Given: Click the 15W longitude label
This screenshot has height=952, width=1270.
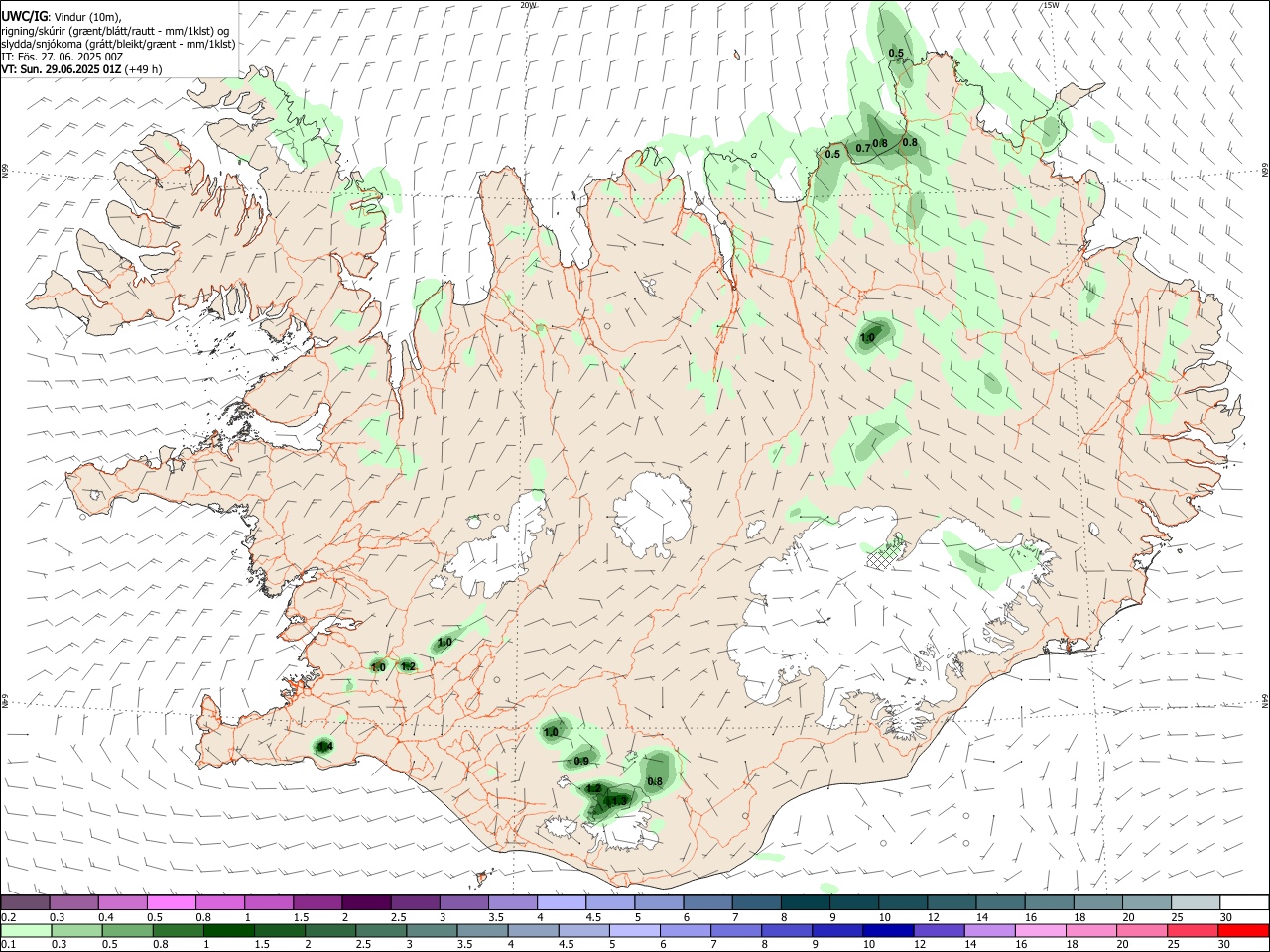Looking at the screenshot, I should coord(1051,5).
